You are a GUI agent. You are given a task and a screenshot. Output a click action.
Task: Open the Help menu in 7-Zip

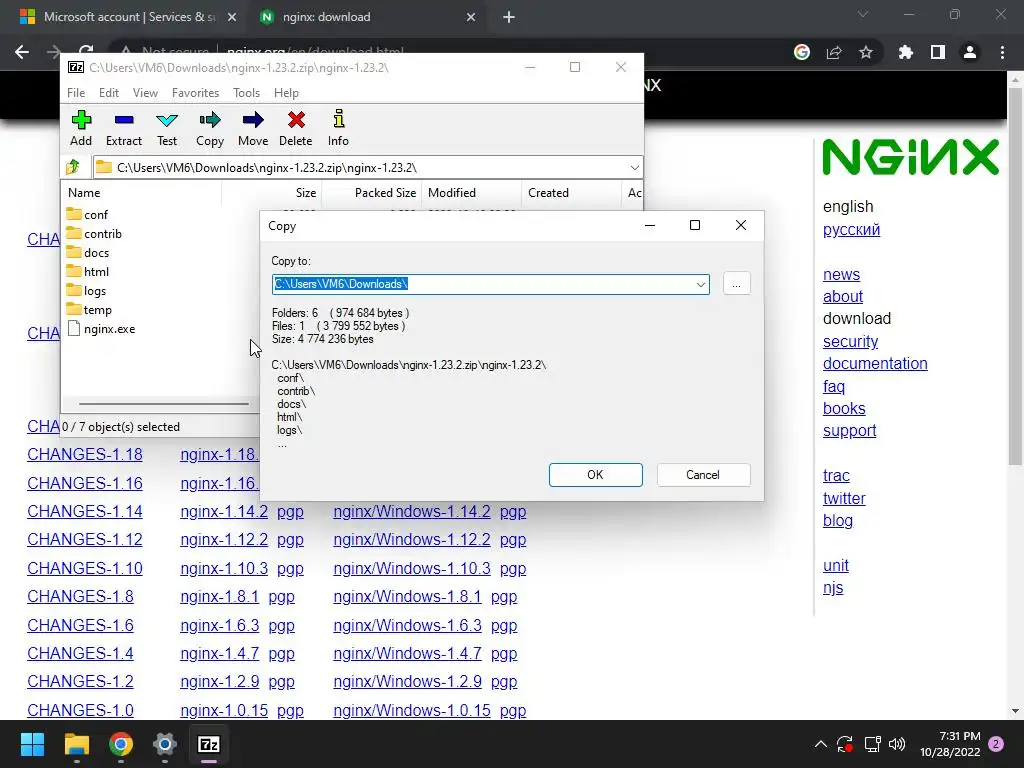[x=286, y=93]
